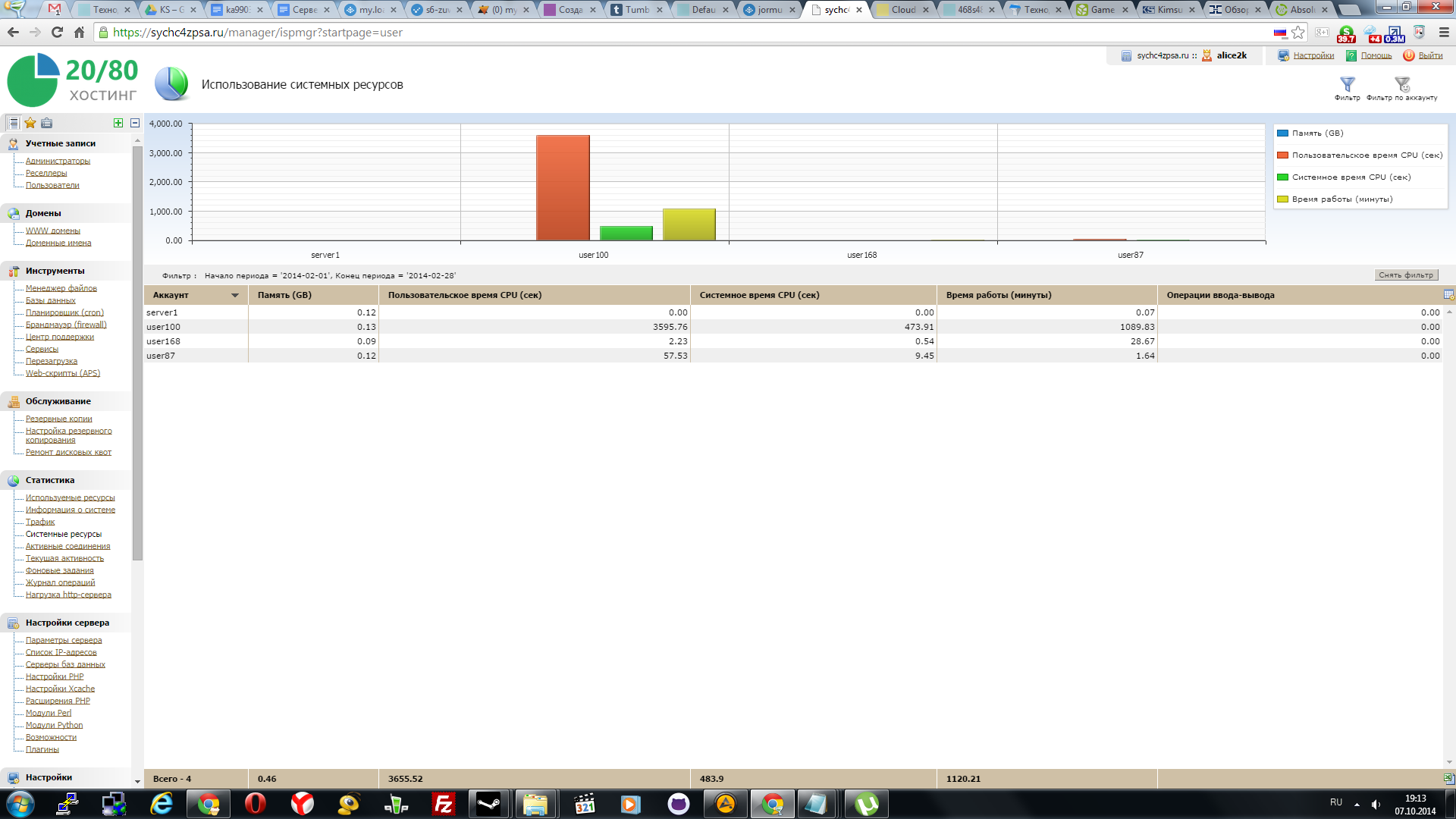
Task: Click the export icon in the totals row
Action: 1448,779
